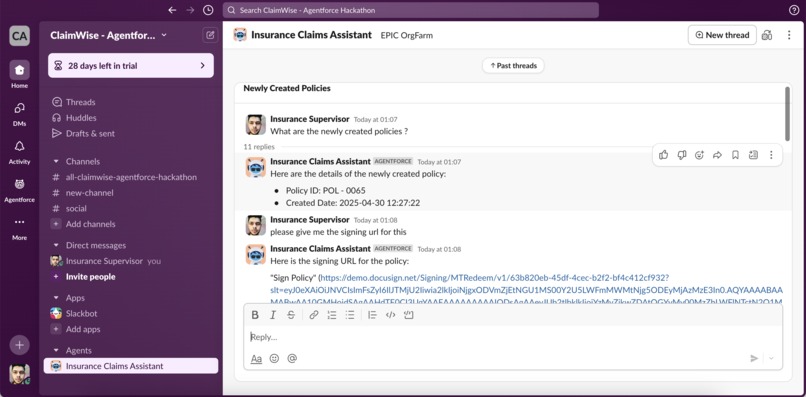Open Drafts & sent
This screenshot has width=806, height=397.
[131, 133]
